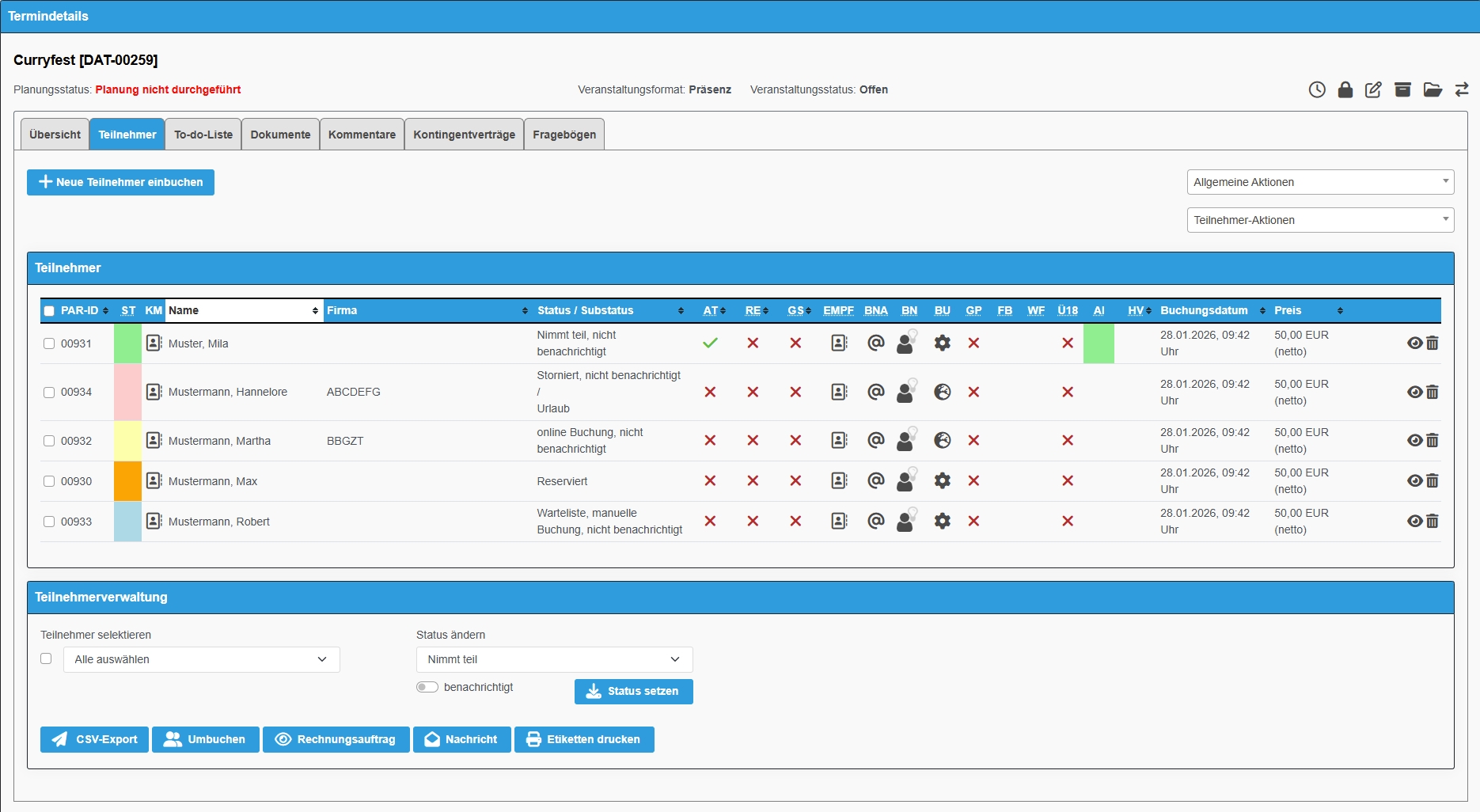Screen dimensions: 1480x812
Task: Click gear icon in Mustermann, Max row
Action: pos(942,481)
